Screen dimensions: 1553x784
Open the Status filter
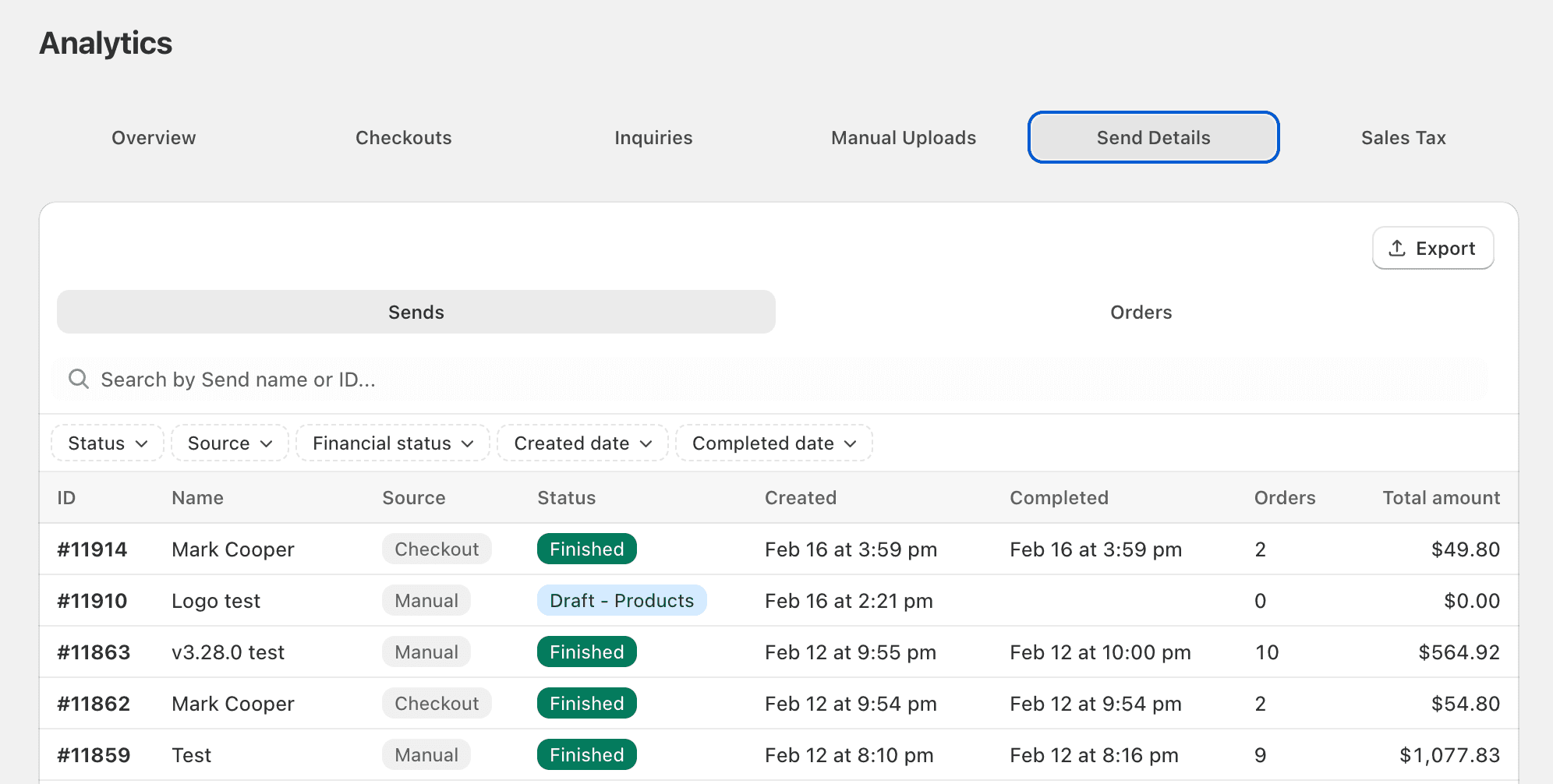[107, 443]
